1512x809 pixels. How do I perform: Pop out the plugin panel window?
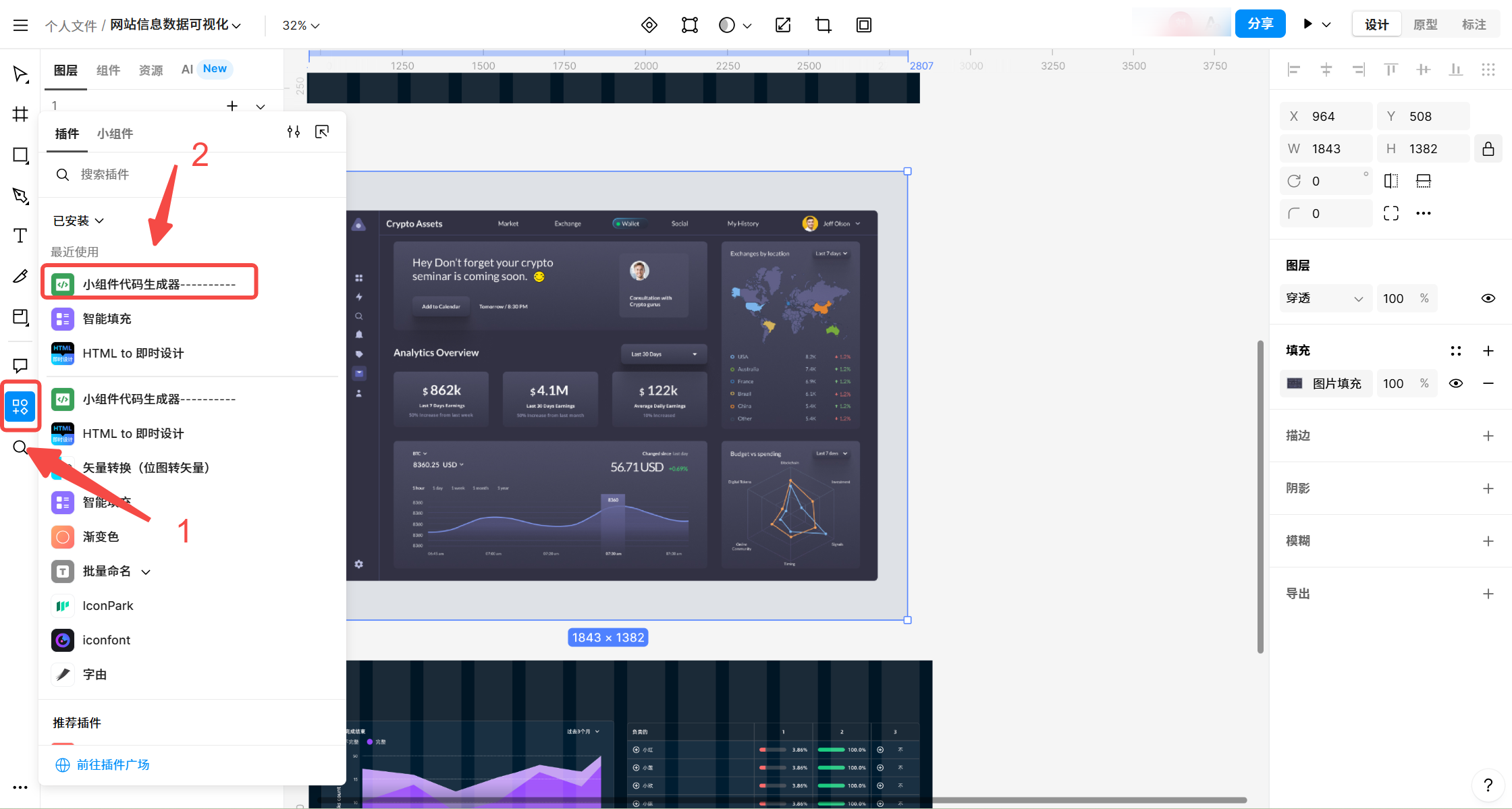tap(322, 132)
